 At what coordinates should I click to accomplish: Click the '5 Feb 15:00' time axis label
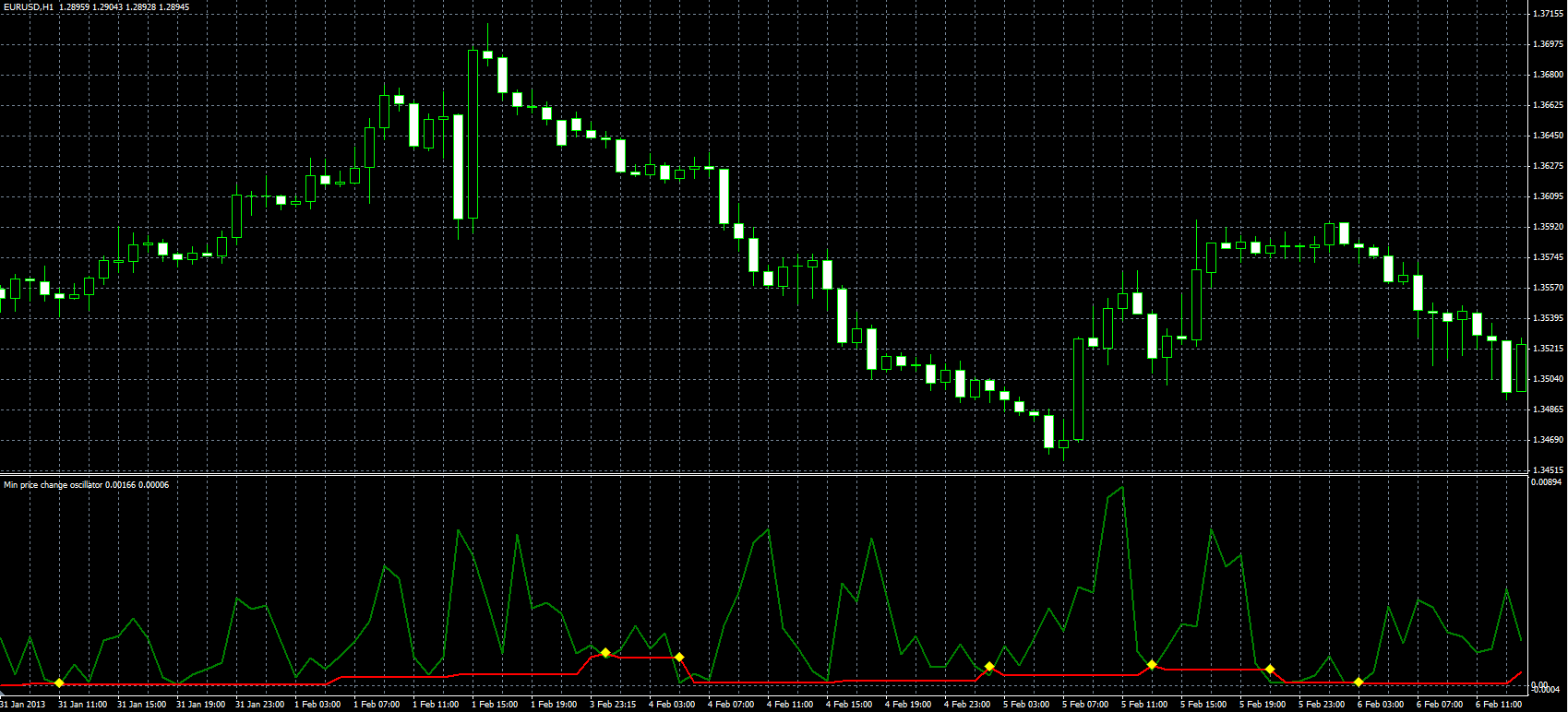pyautogui.click(x=1203, y=705)
